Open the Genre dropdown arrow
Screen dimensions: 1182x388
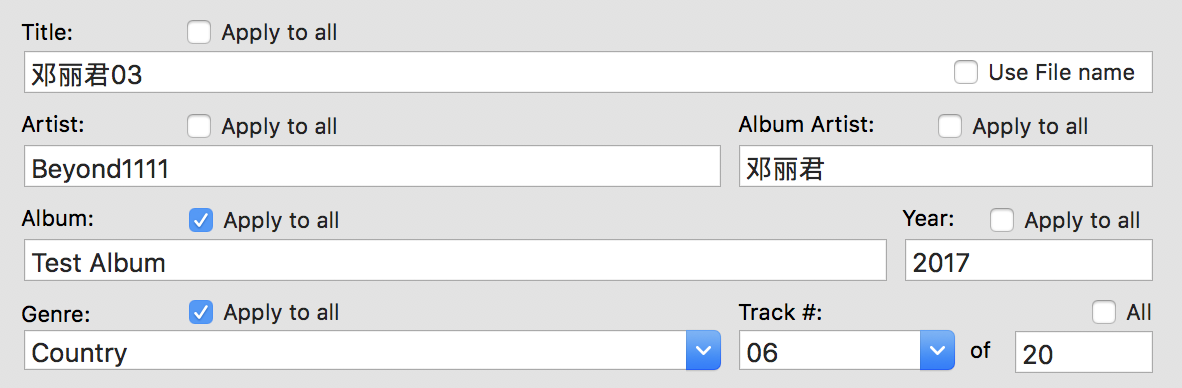(703, 350)
